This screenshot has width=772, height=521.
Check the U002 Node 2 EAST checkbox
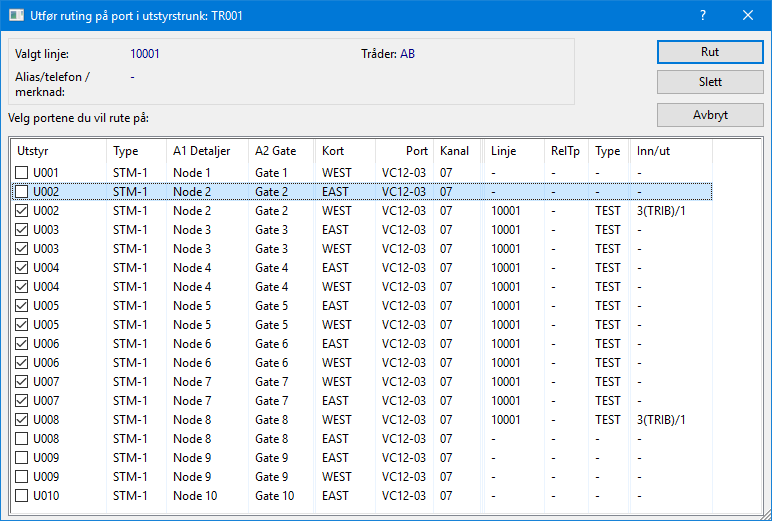coord(22,192)
